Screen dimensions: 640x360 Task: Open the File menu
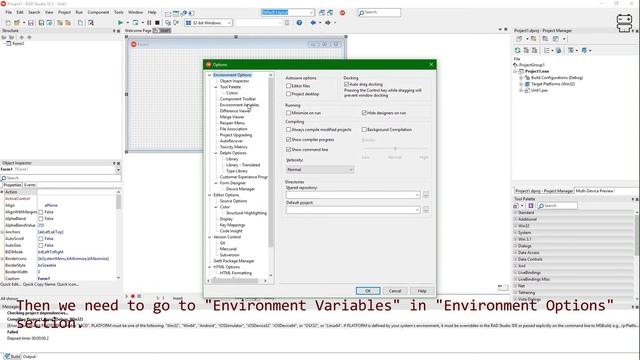tap(9, 12)
